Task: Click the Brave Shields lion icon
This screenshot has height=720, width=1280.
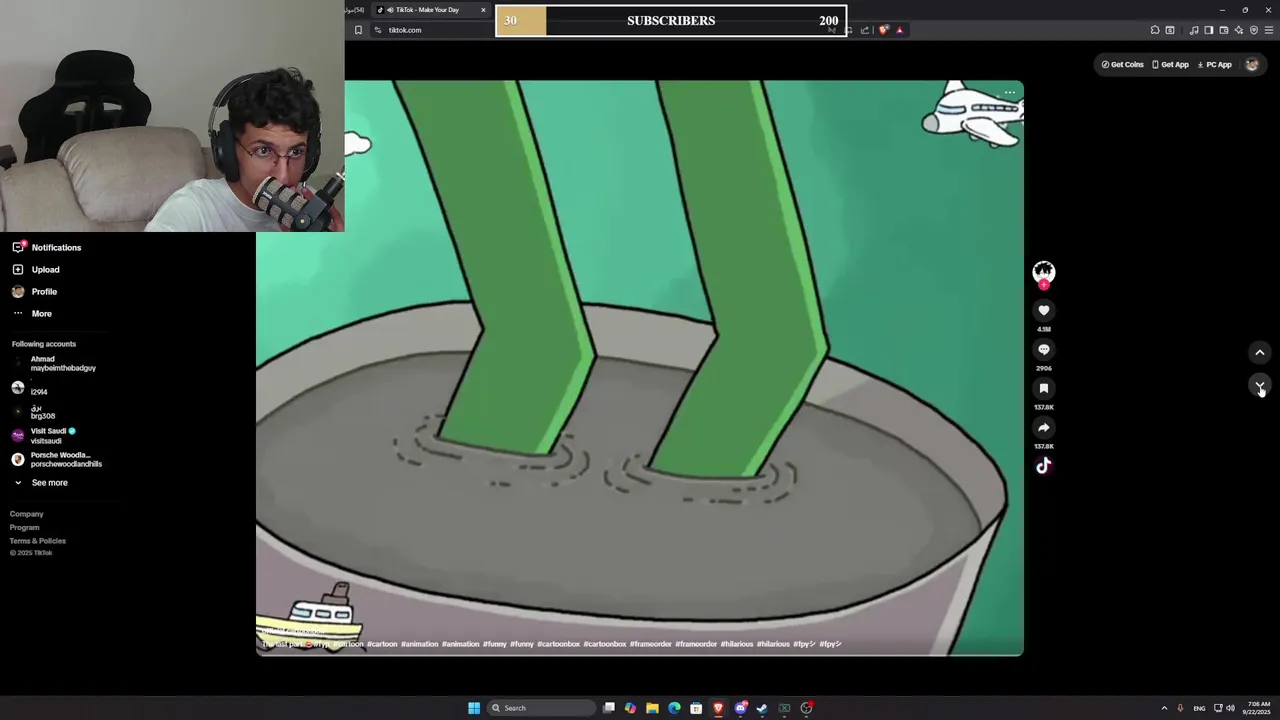Action: point(883,30)
